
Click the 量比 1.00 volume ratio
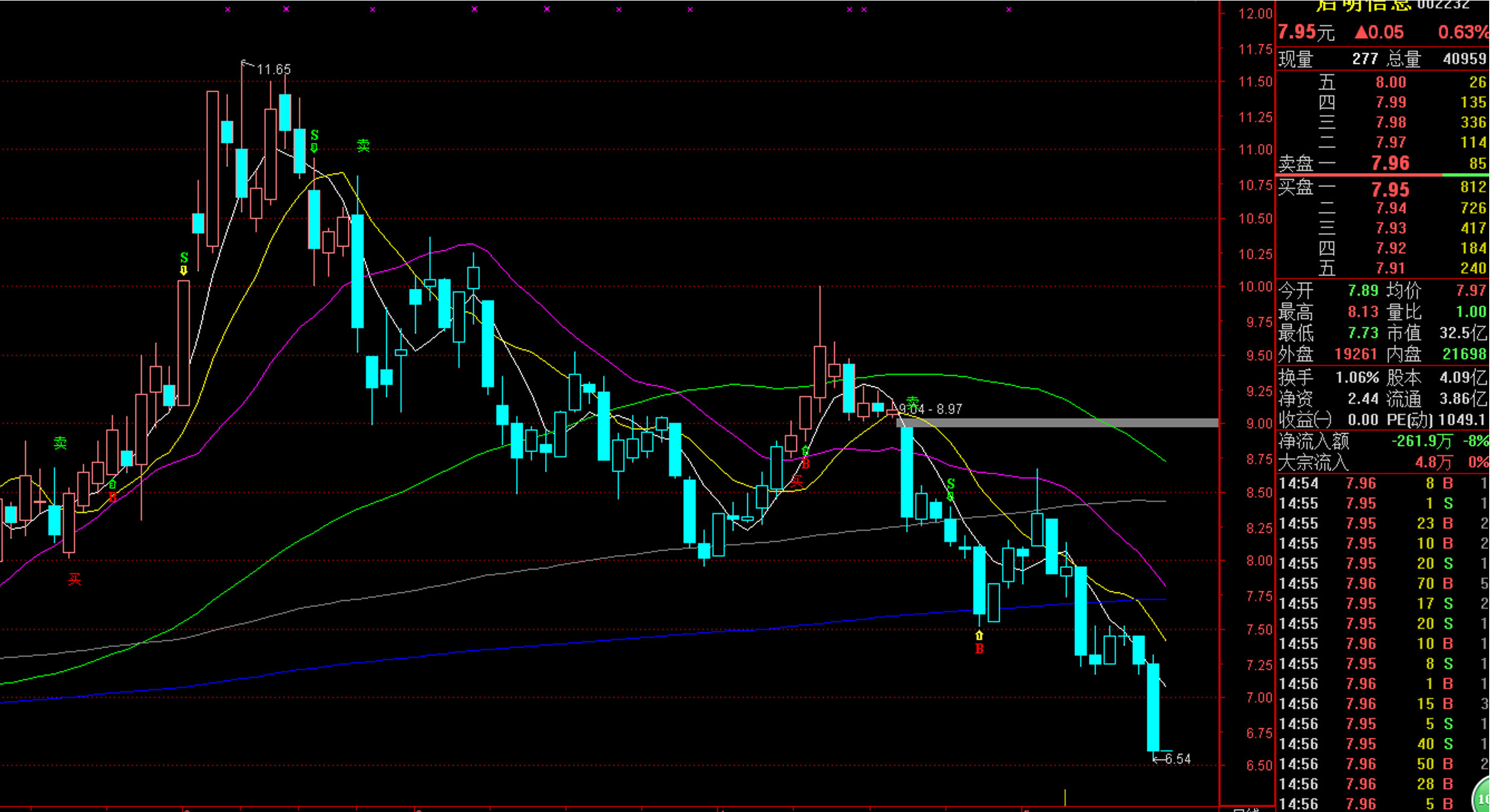(1471, 312)
